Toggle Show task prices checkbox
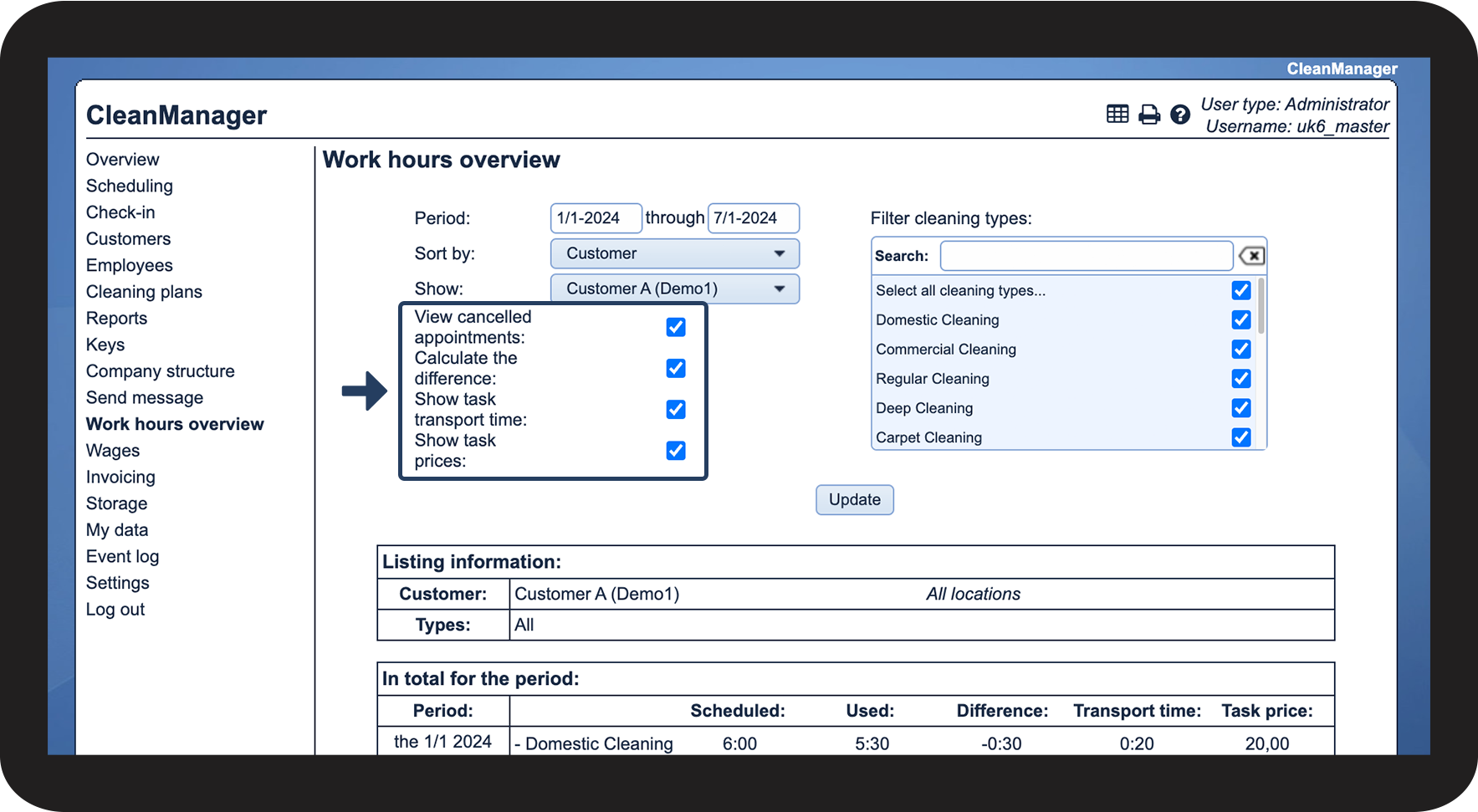1478x812 pixels. click(676, 451)
